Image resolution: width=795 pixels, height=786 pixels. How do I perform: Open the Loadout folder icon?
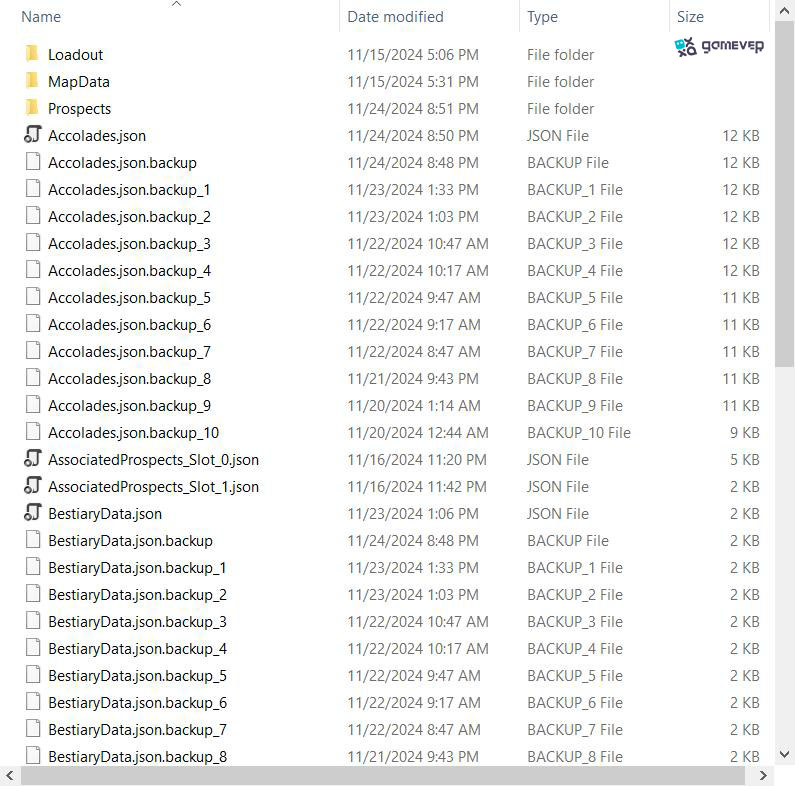(32, 54)
